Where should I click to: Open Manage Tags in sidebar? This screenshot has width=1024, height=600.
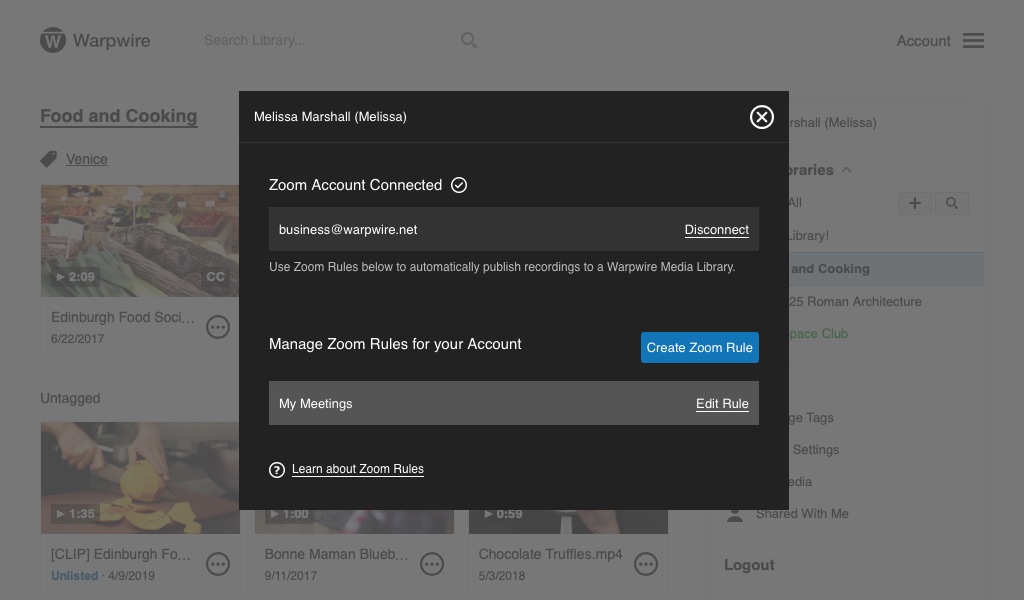coord(810,418)
